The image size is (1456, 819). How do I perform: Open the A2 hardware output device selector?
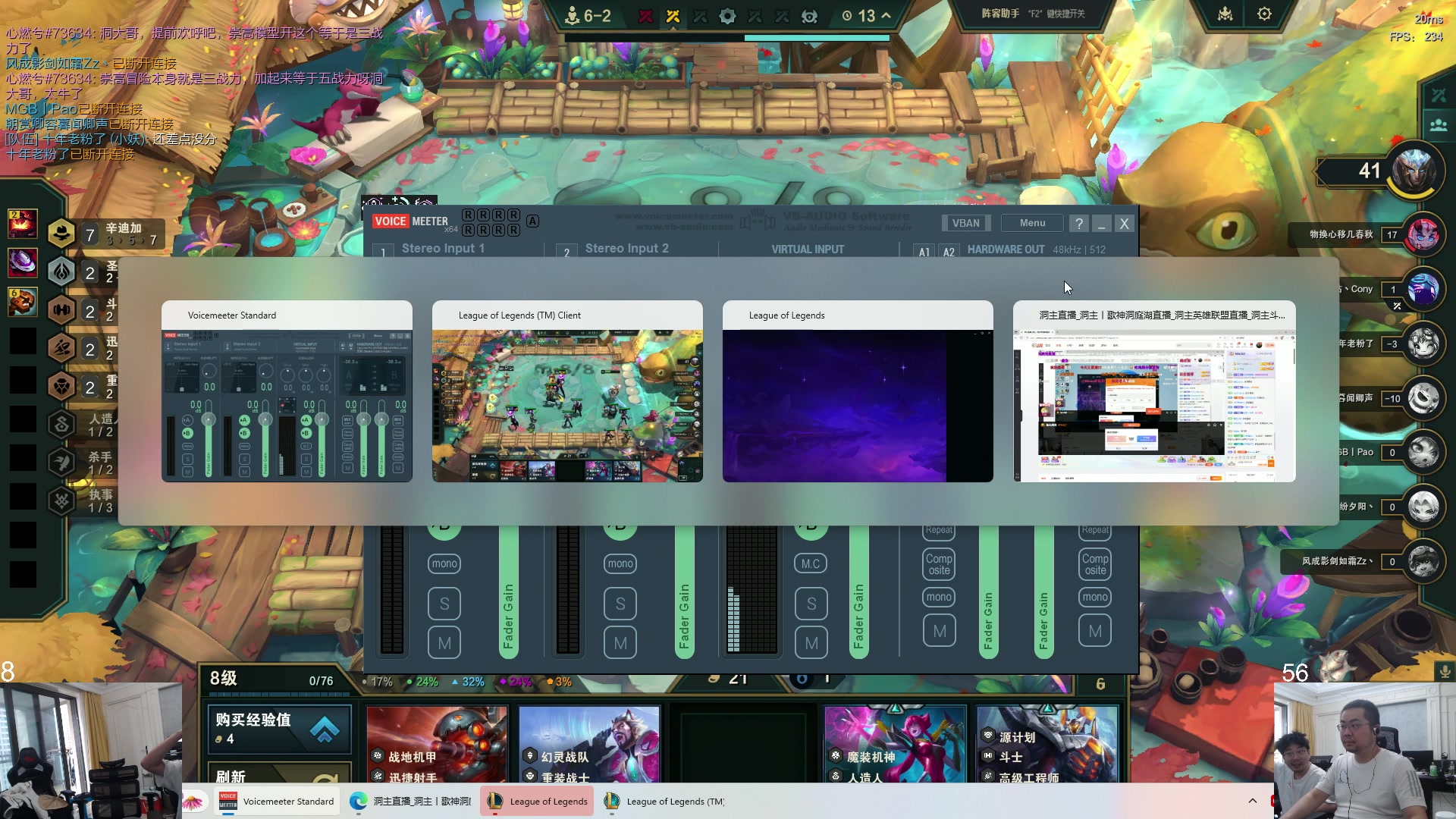(x=949, y=251)
